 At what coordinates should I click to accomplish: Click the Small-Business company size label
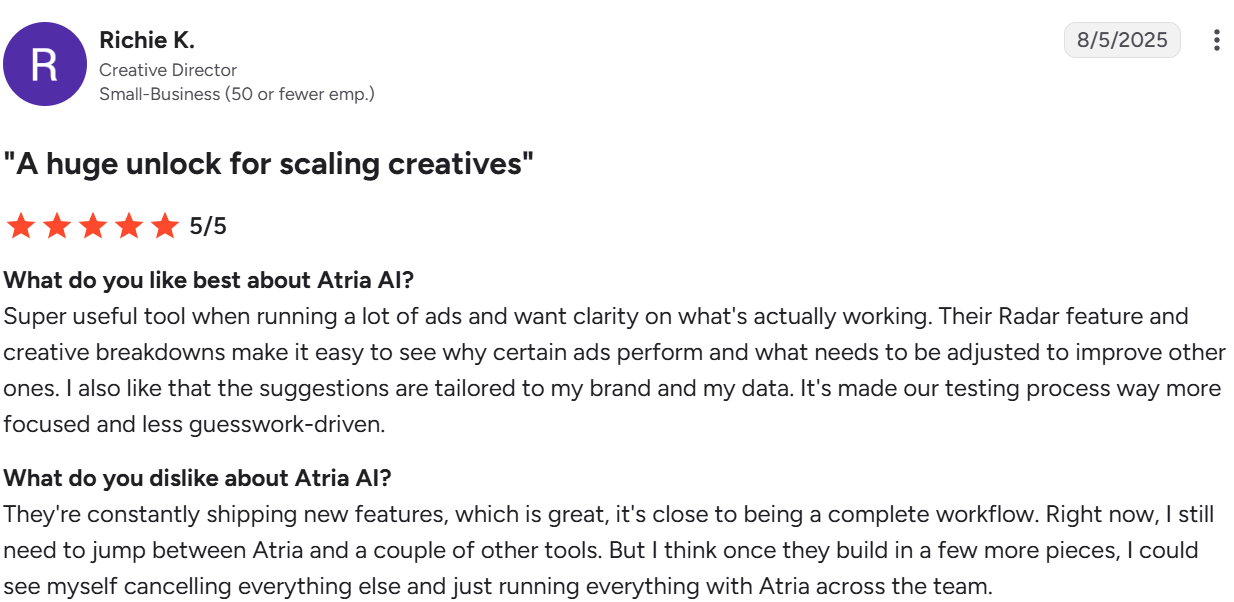point(237,94)
